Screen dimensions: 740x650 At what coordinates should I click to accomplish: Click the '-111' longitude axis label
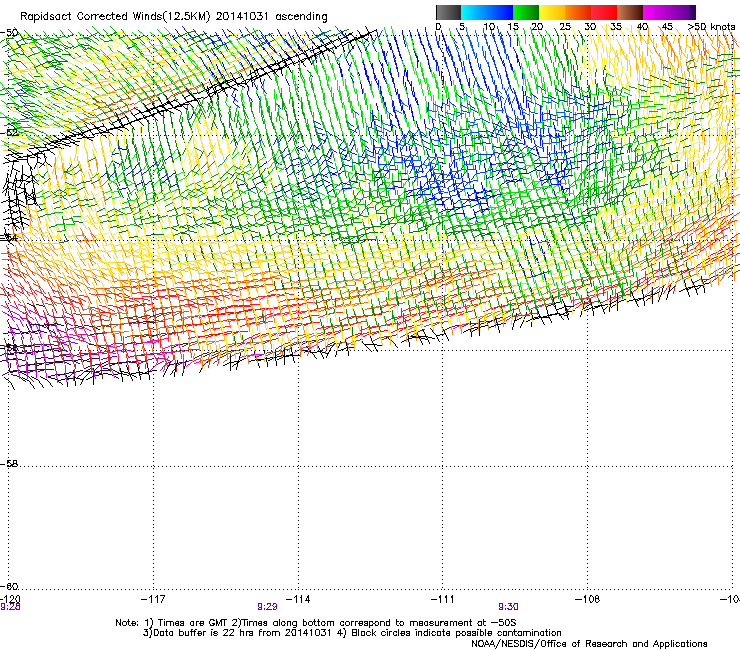(x=443, y=599)
